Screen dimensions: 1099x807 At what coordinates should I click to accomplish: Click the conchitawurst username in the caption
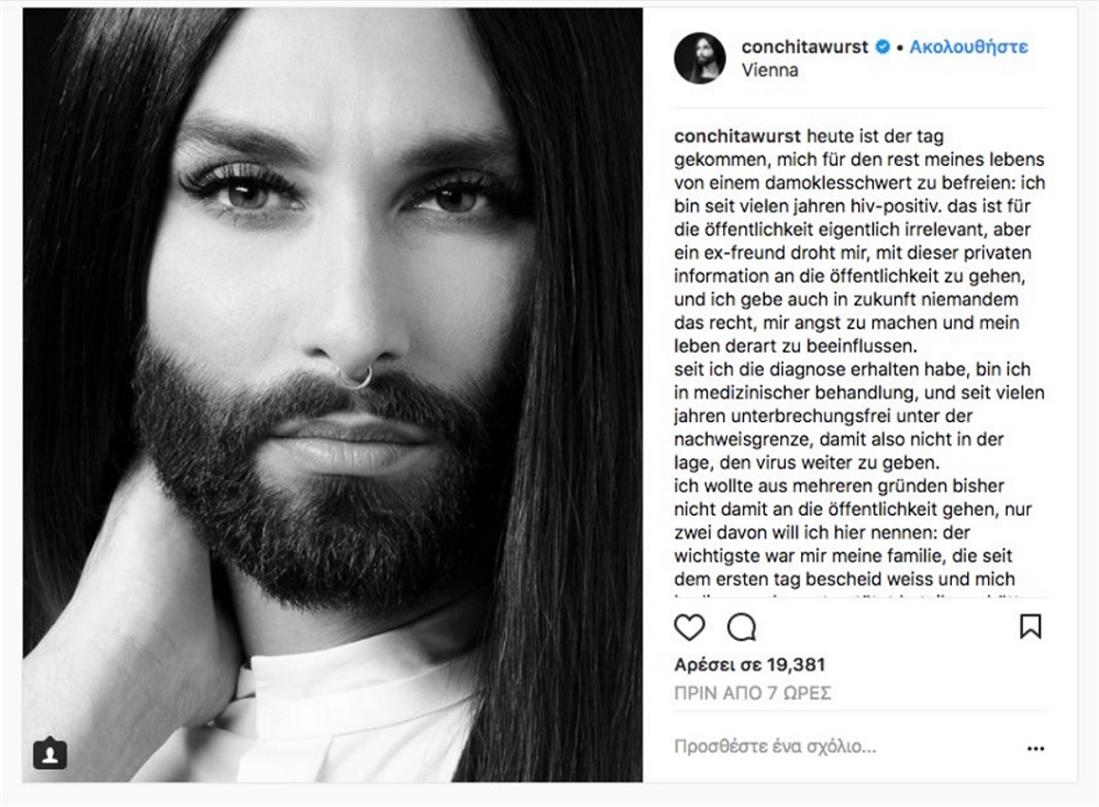click(x=738, y=137)
